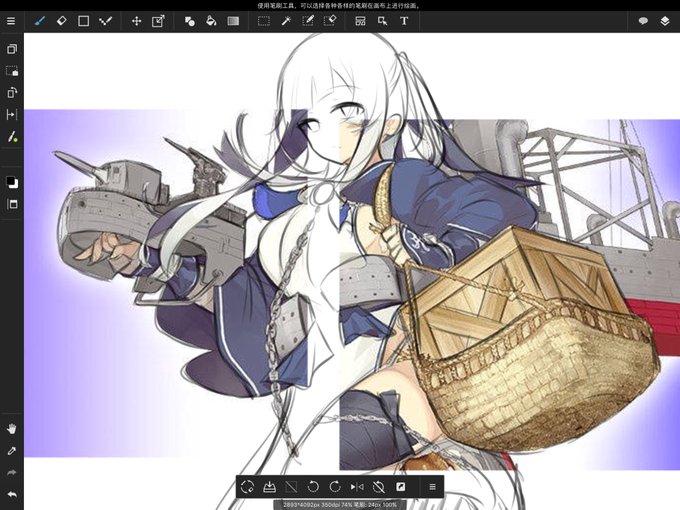680x510 pixels.
Task: Select the Gradient tool
Action: pyautogui.click(x=233, y=21)
